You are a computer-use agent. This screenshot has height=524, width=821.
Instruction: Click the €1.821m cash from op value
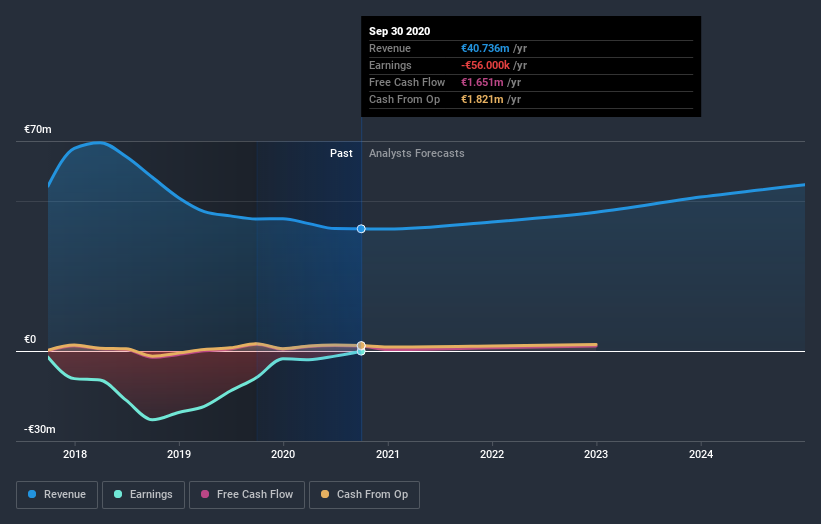pos(482,99)
